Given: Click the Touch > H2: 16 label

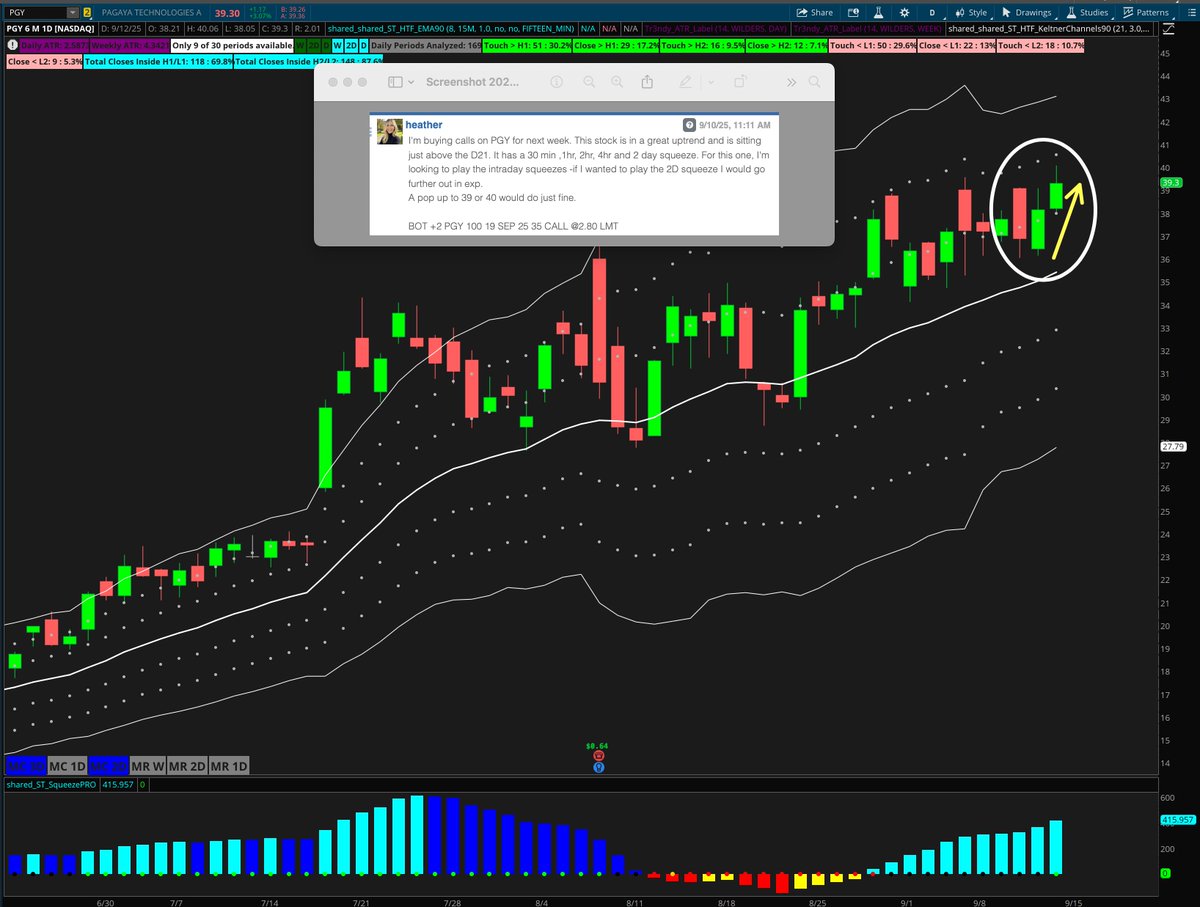Looking at the screenshot, I should coord(700,46).
